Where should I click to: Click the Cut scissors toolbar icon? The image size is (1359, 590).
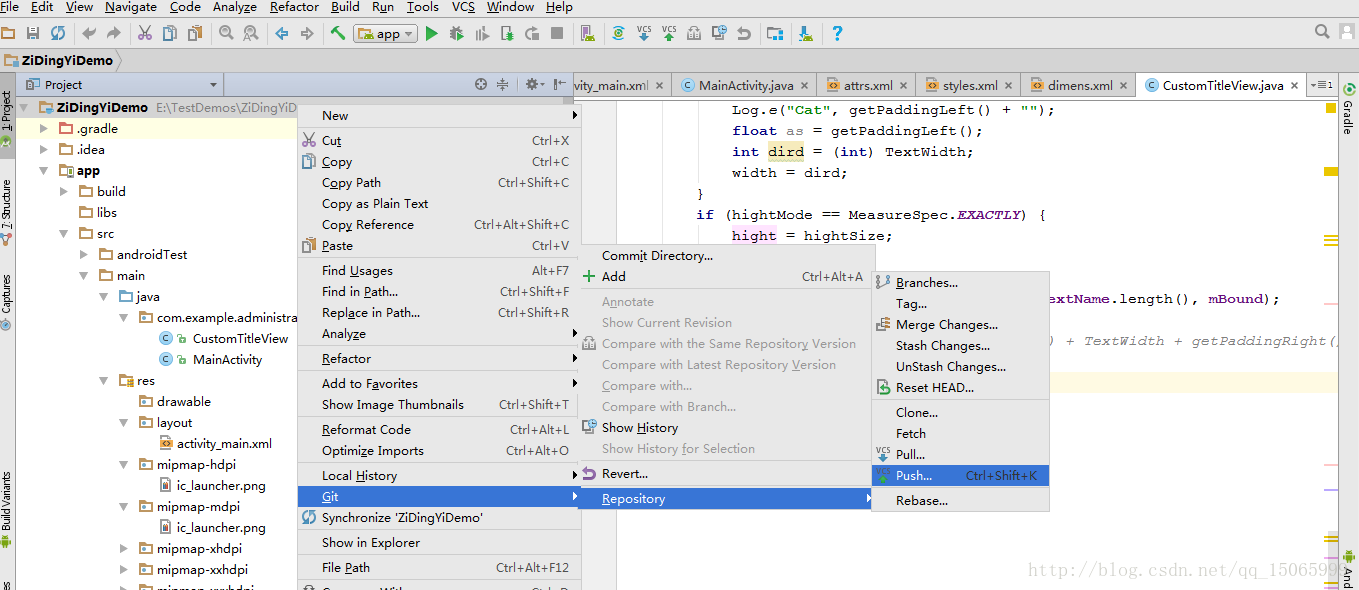point(145,33)
